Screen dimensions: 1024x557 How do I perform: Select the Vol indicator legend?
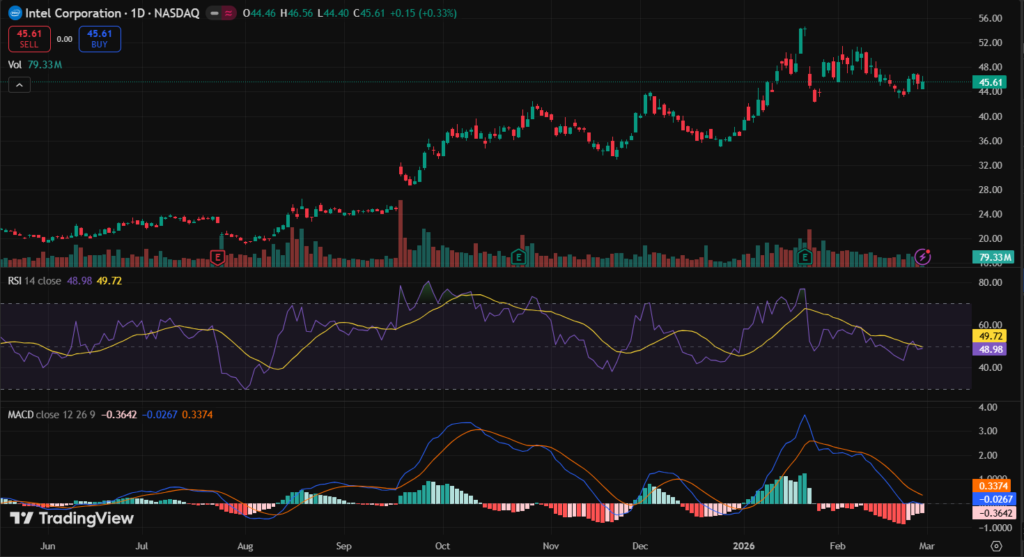point(15,65)
